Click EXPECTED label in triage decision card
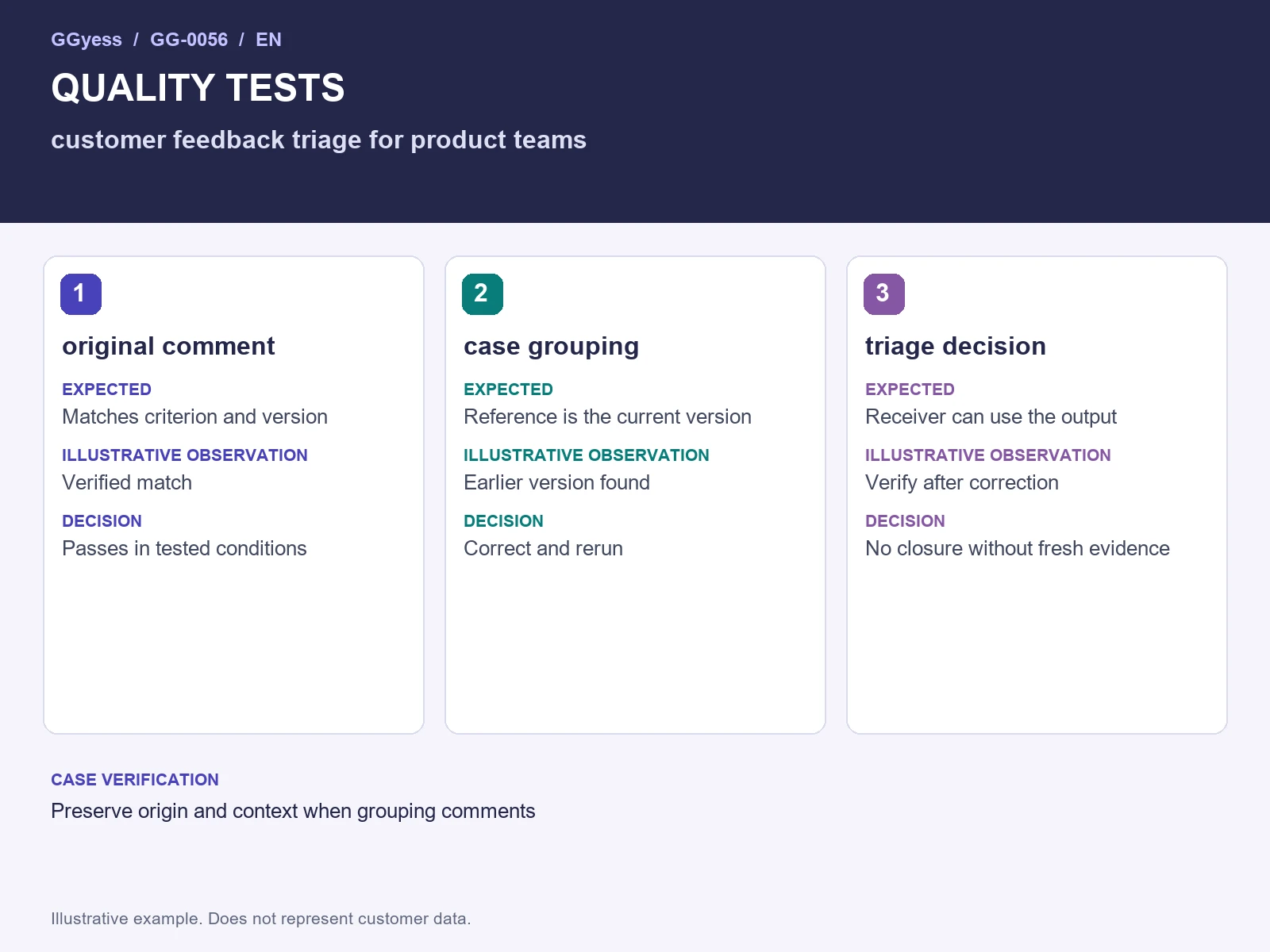1270x952 pixels. (910, 390)
